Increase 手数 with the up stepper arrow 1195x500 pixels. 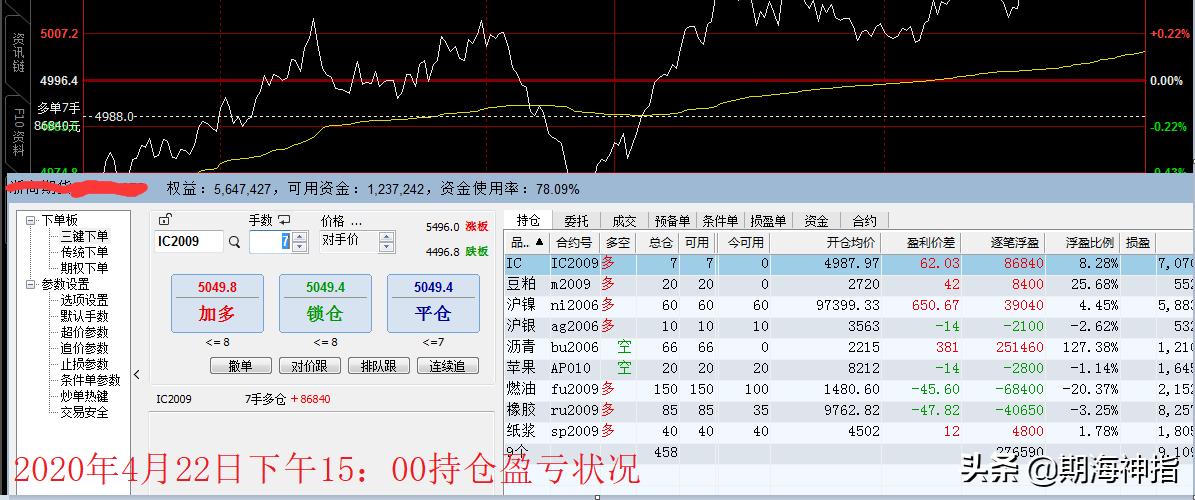pos(300,236)
